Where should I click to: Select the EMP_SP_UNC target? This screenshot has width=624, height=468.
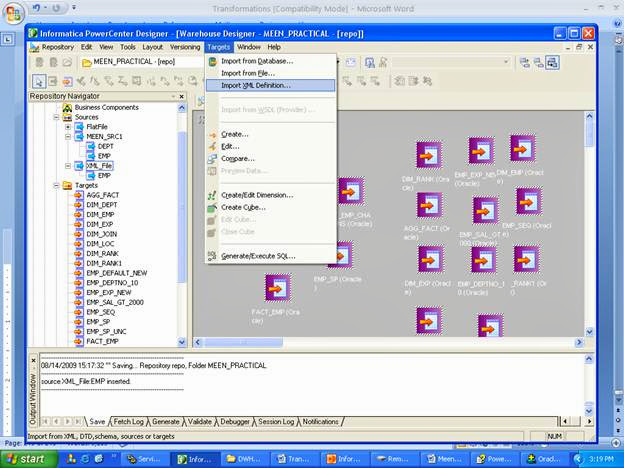tap(106, 332)
